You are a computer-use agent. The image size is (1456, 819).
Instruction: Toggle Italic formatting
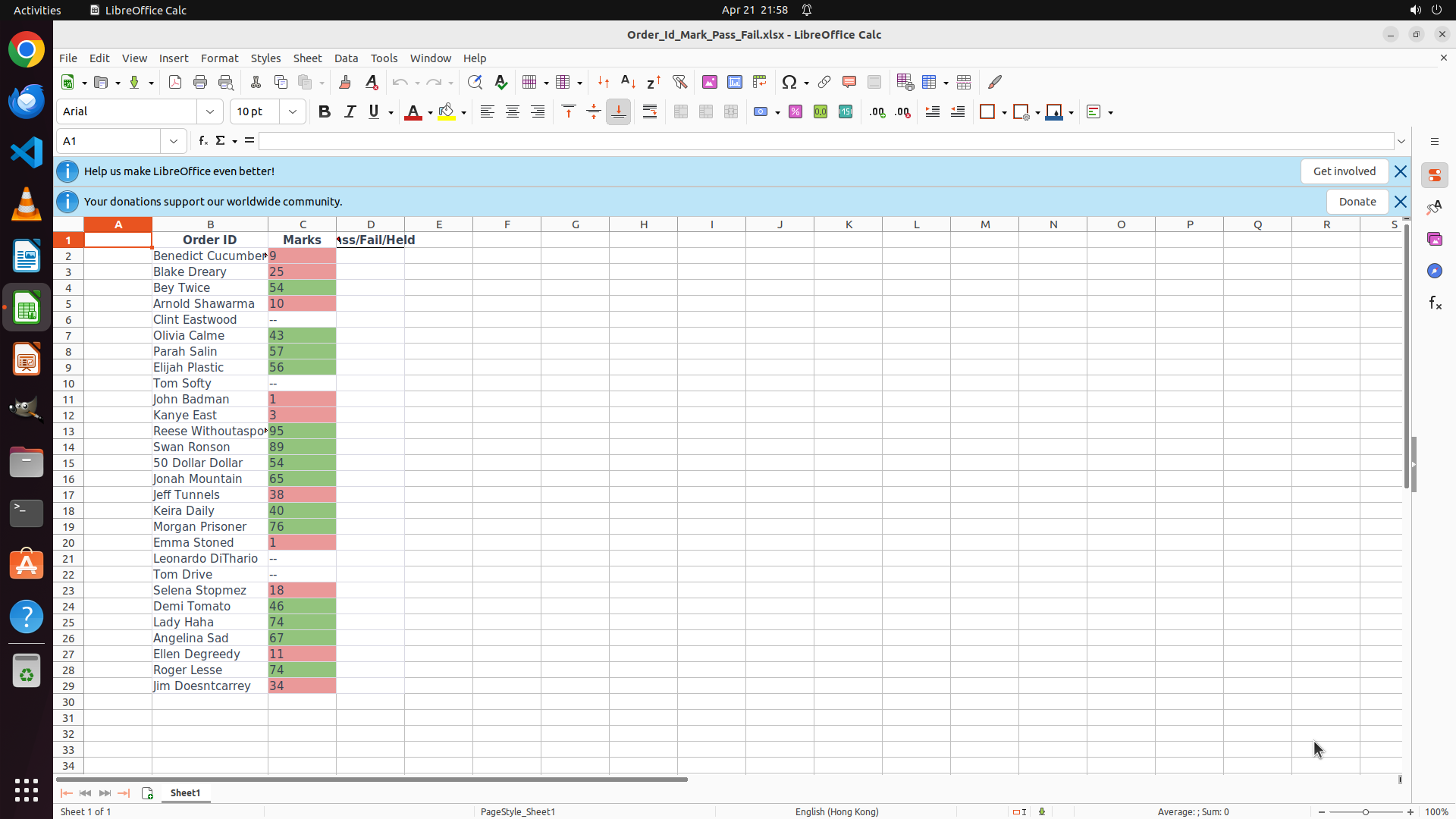point(350,112)
